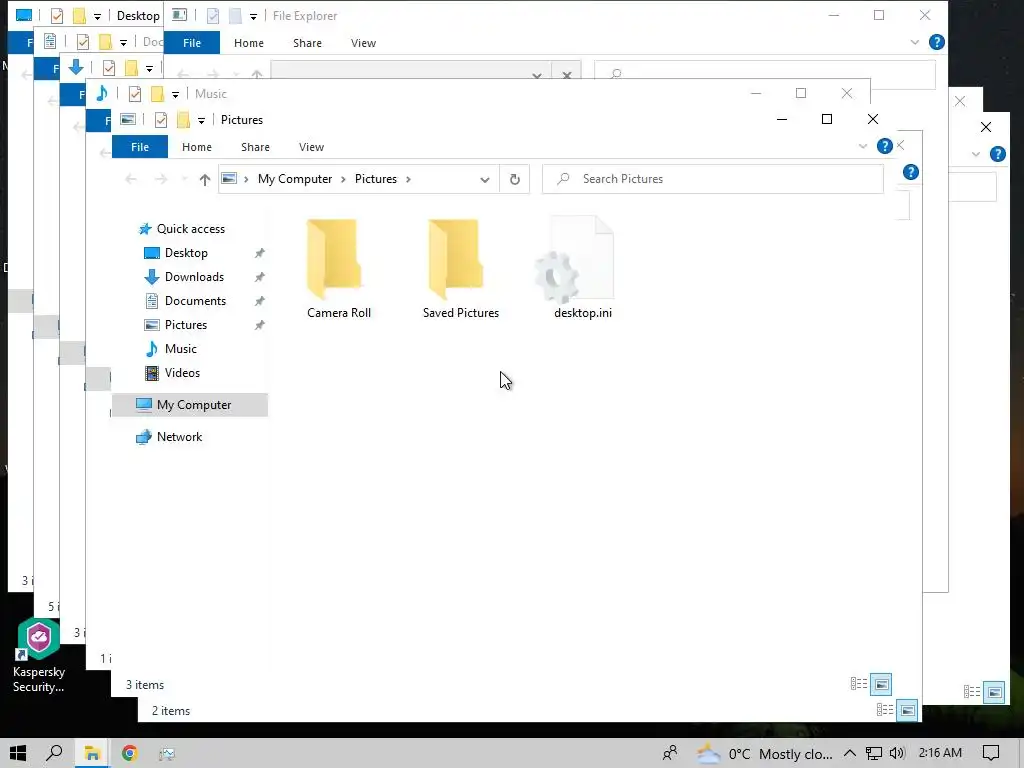Screen dimensions: 1024x768
Task: Click the Forward navigation arrow in Pictures window
Action: tap(161, 179)
